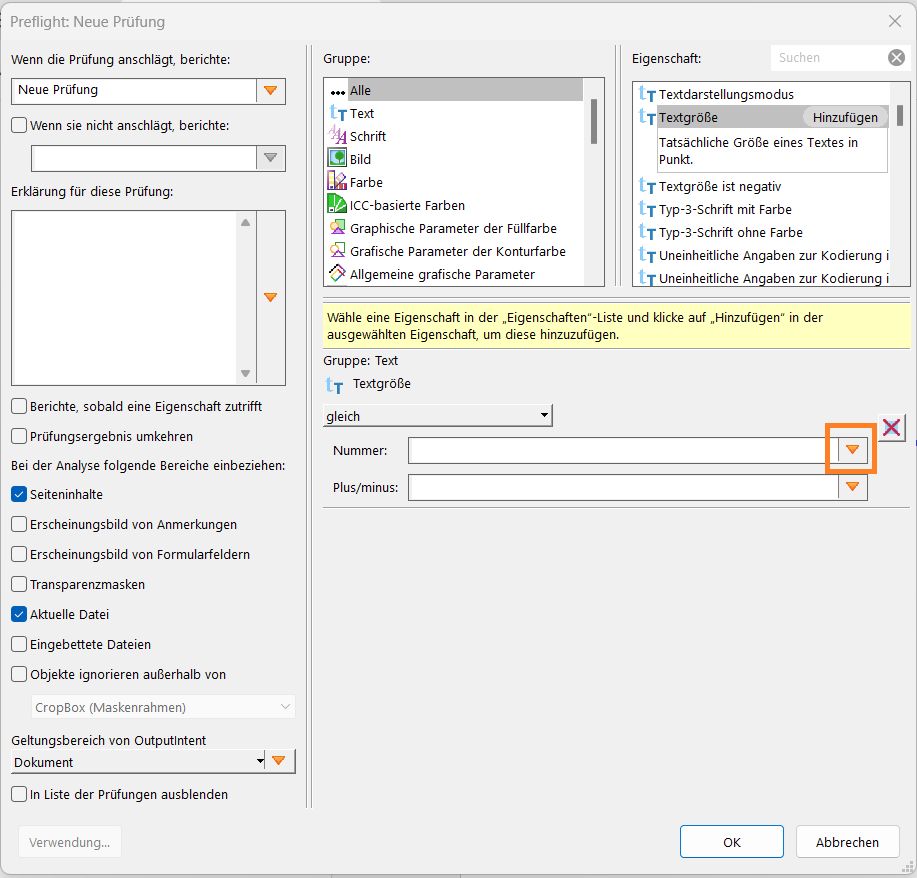
Task: Click the Suchen search box
Action: 829,57
